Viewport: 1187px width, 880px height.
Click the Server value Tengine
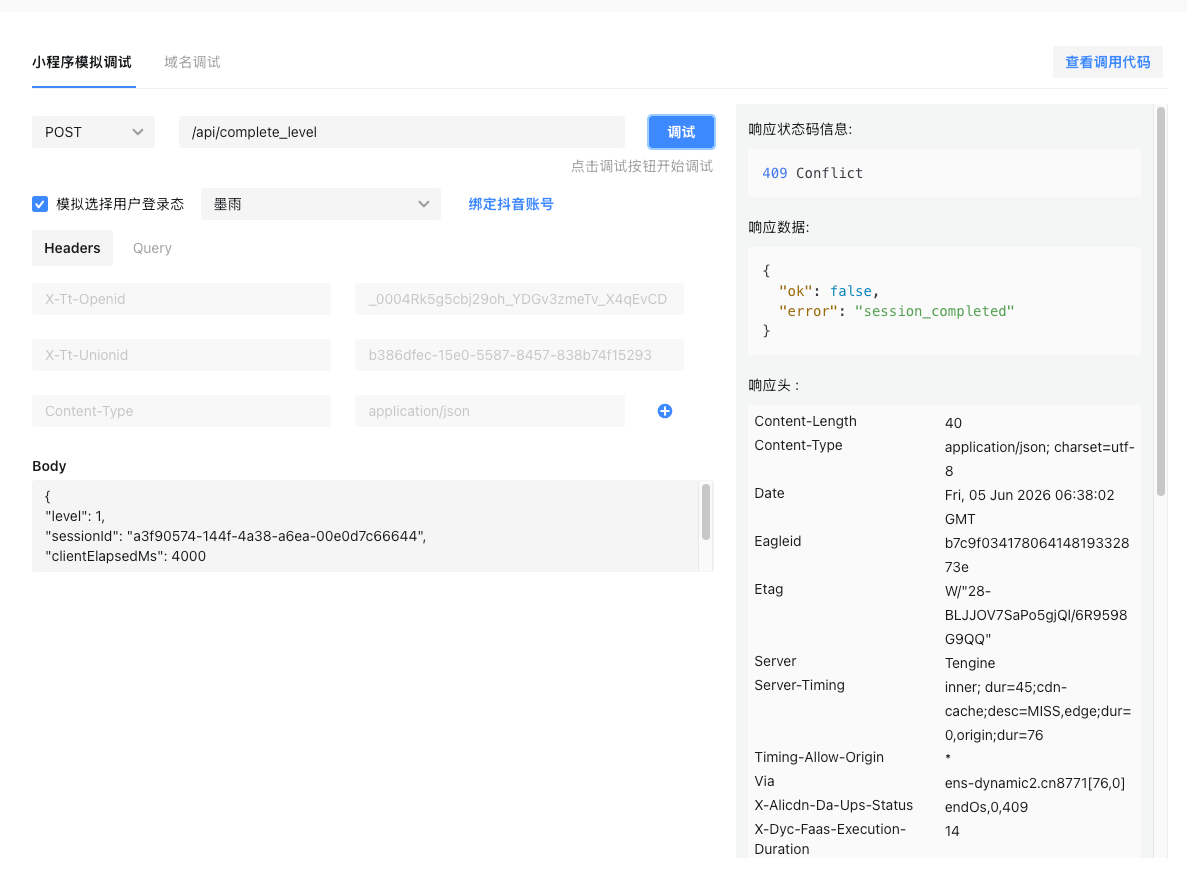tap(970, 663)
